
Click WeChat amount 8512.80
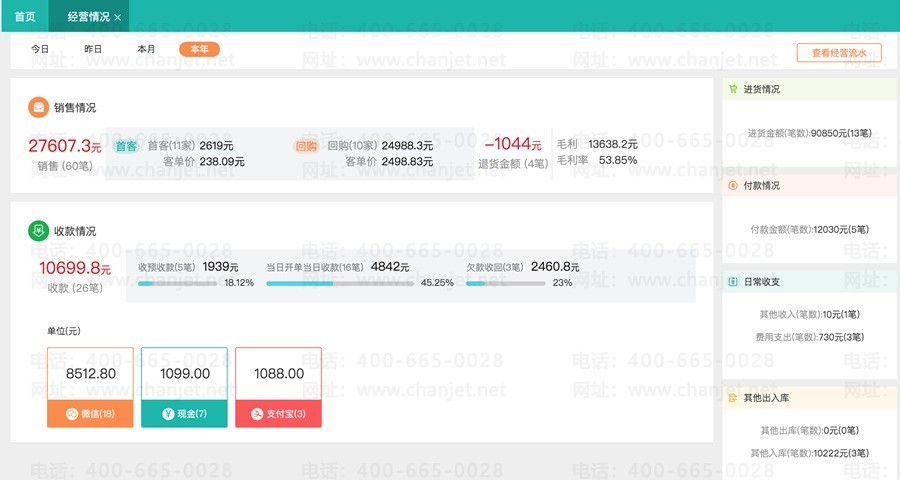[91, 374]
